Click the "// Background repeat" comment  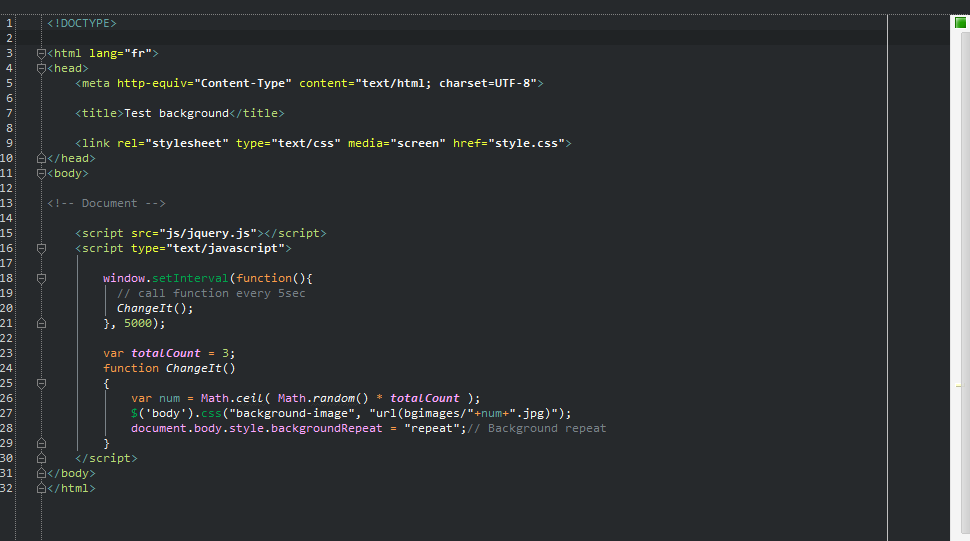[537, 428]
